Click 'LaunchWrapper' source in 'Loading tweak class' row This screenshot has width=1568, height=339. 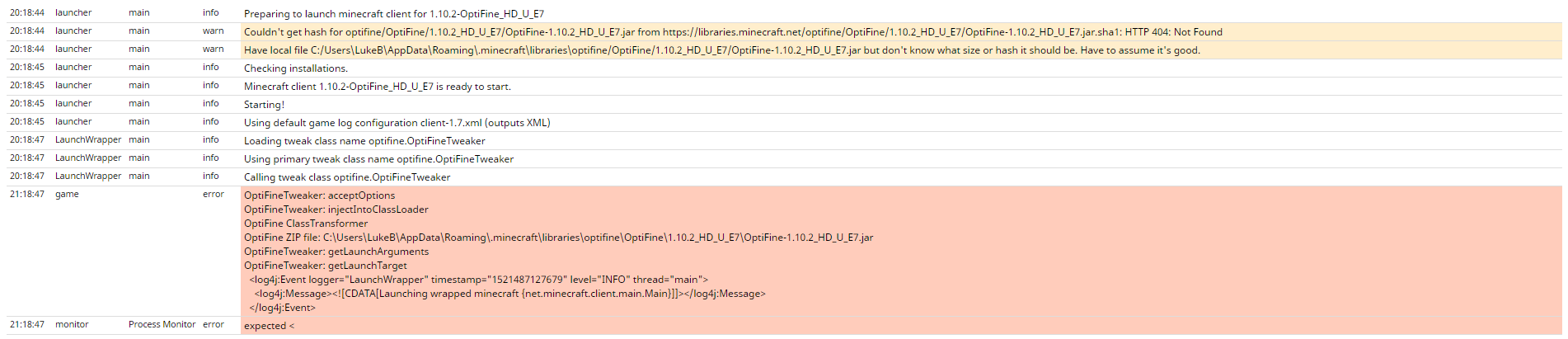(x=88, y=139)
